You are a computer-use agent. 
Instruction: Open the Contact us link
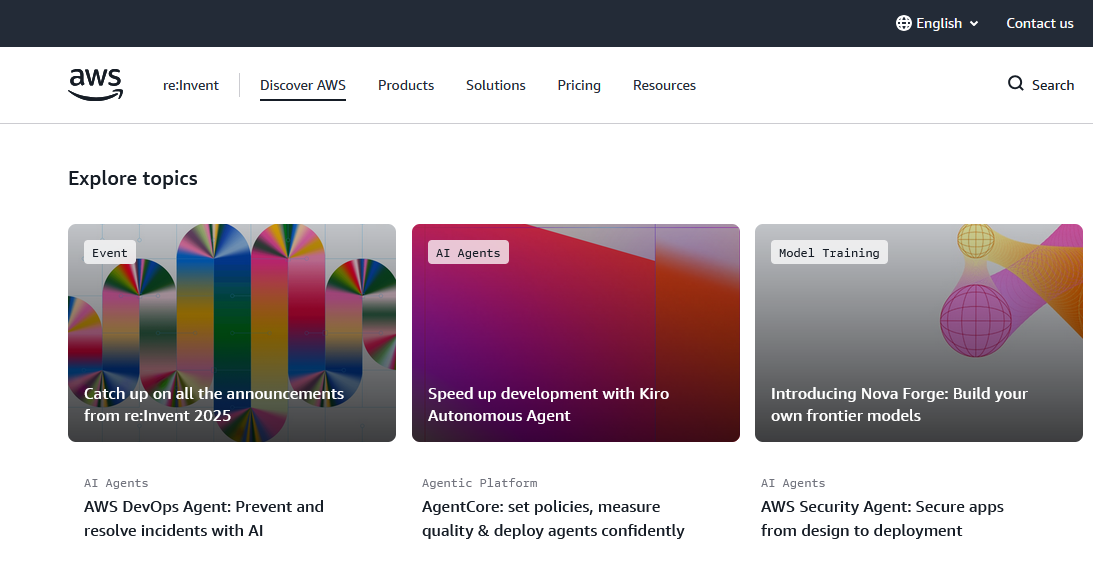[1039, 23]
